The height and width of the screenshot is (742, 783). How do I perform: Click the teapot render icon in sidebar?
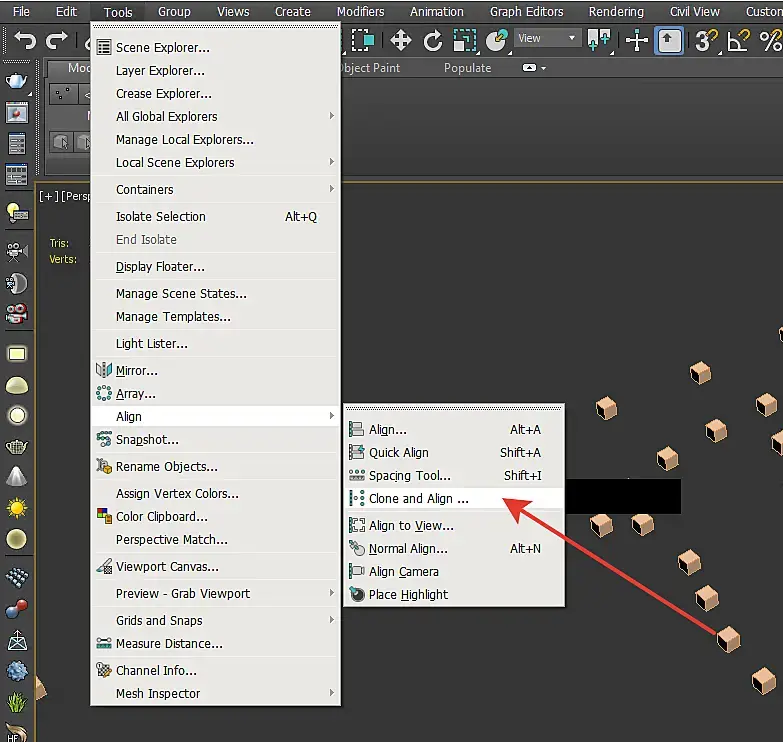(x=16, y=80)
